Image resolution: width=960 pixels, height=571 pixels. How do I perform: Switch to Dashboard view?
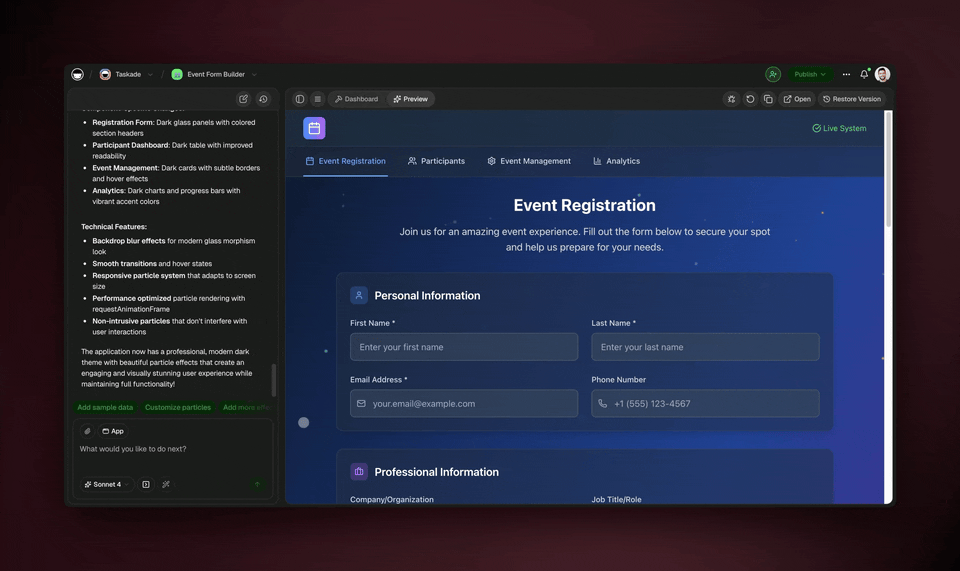[356, 99]
